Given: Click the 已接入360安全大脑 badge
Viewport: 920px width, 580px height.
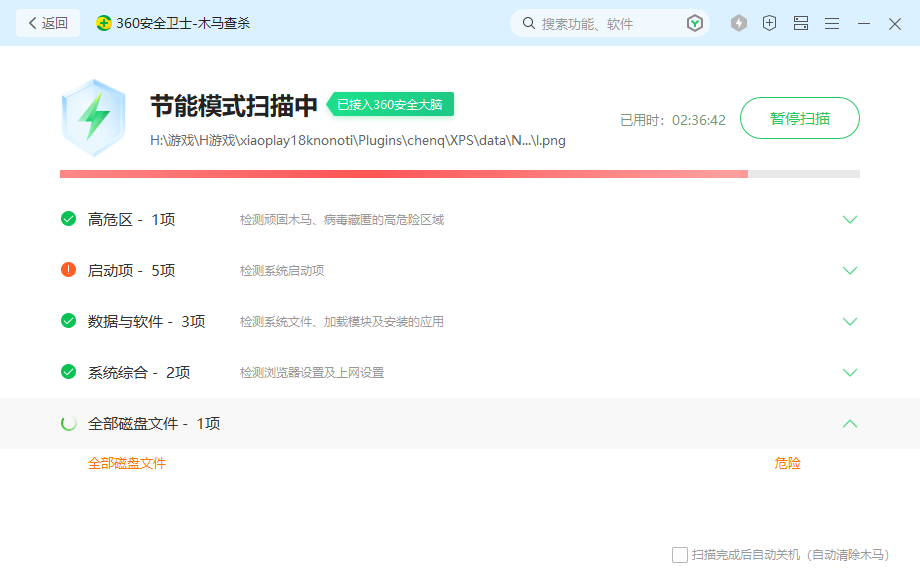Looking at the screenshot, I should (x=390, y=104).
